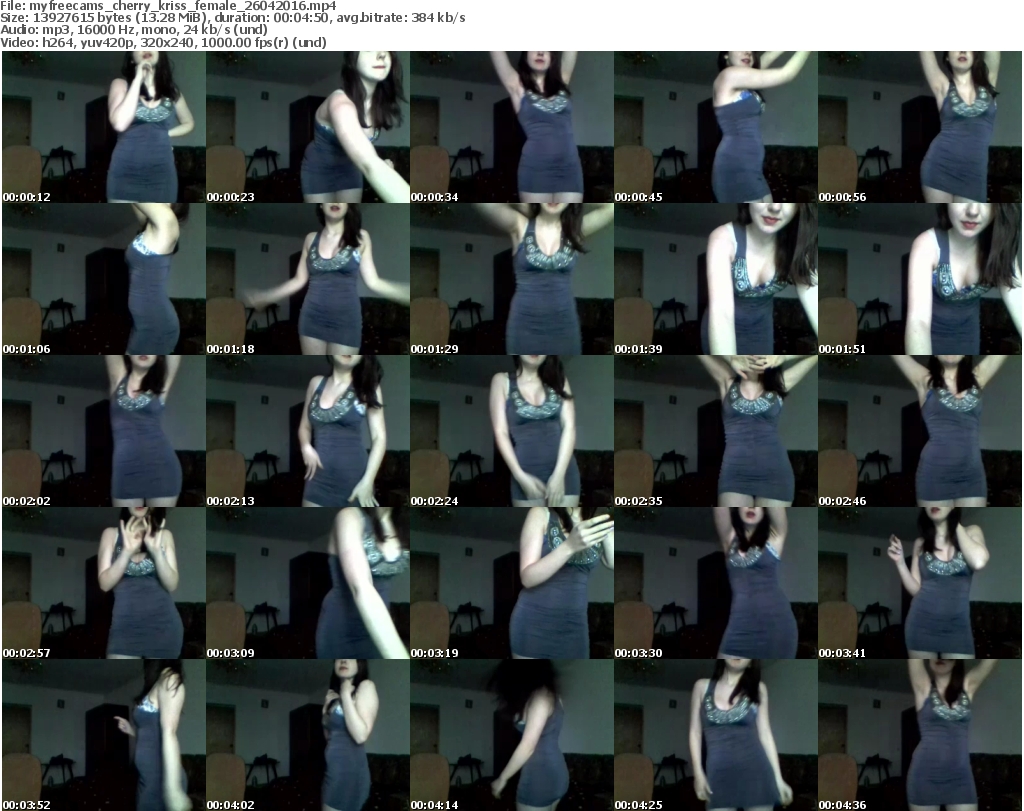View the frame labeled 00:04:36
The image size is (1024, 811).
point(920,735)
